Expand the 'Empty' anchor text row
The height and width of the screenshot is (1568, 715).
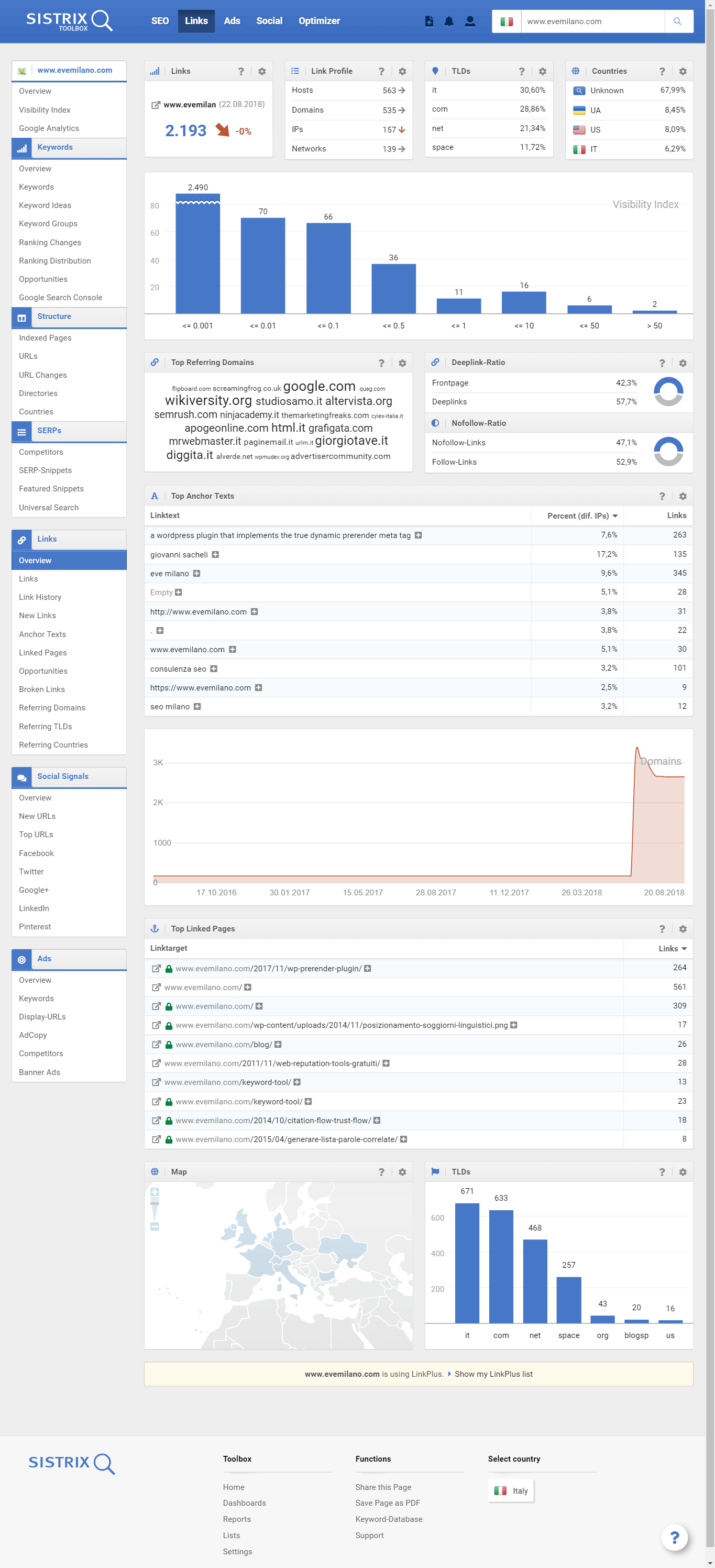178,593
